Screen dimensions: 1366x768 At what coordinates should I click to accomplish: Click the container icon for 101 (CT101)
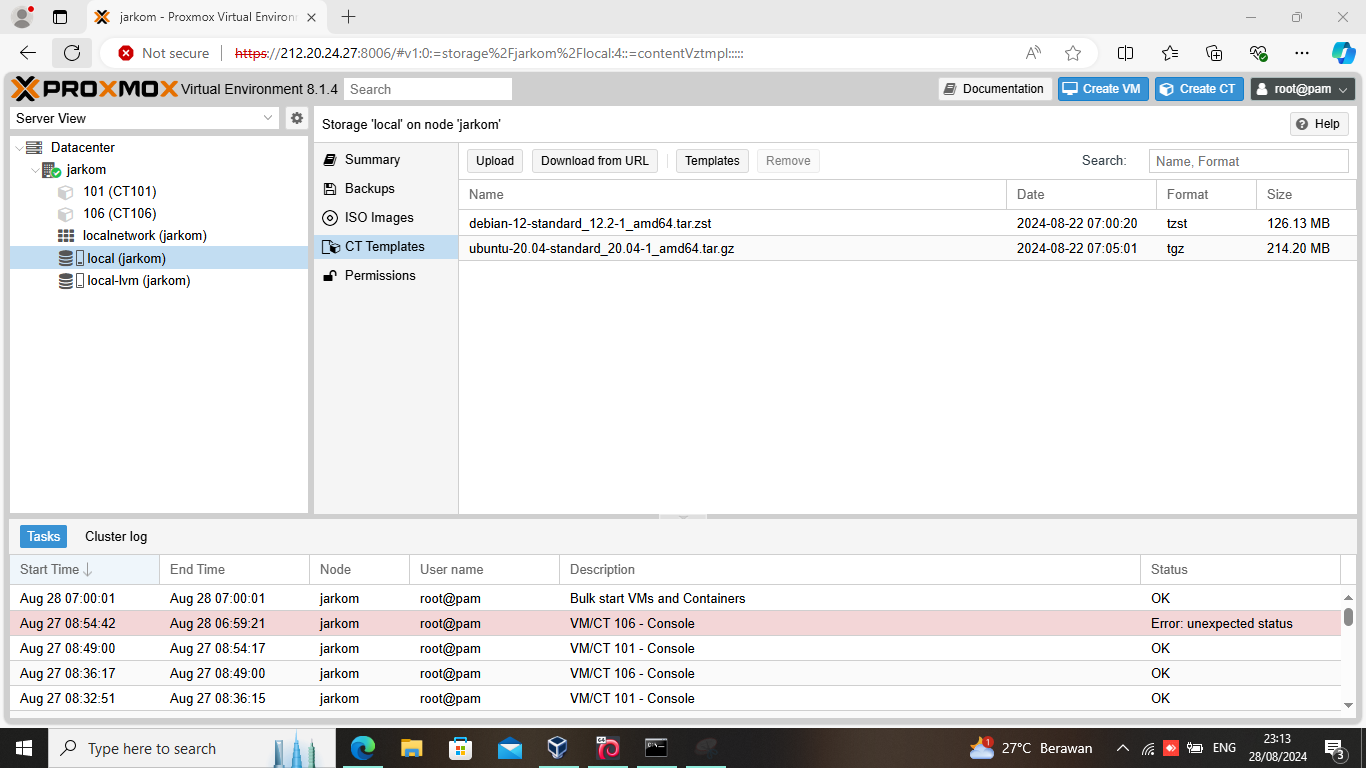(66, 192)
